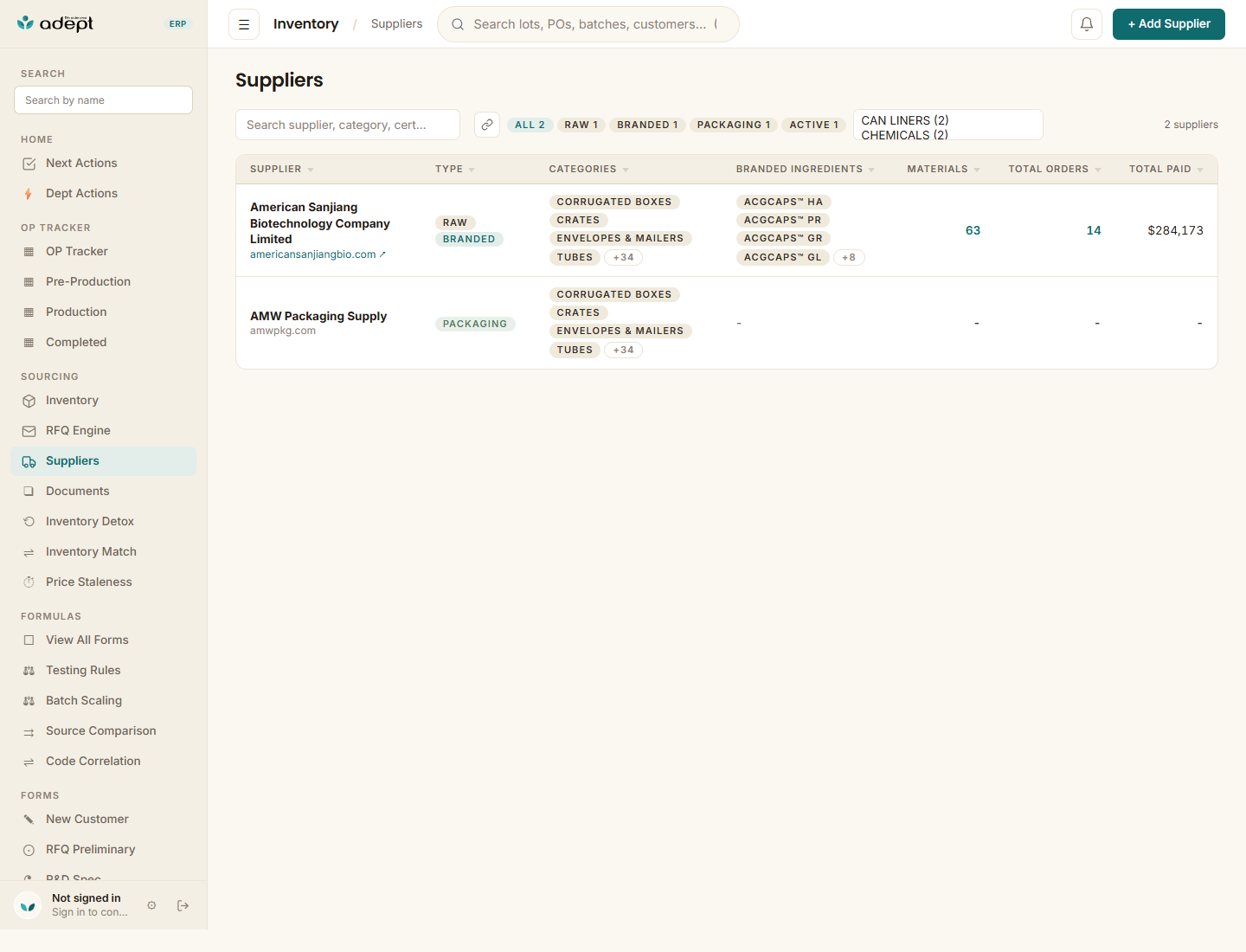Open materials count 63 link
This screenshot has width=1246, height=952.
[973, 230]
